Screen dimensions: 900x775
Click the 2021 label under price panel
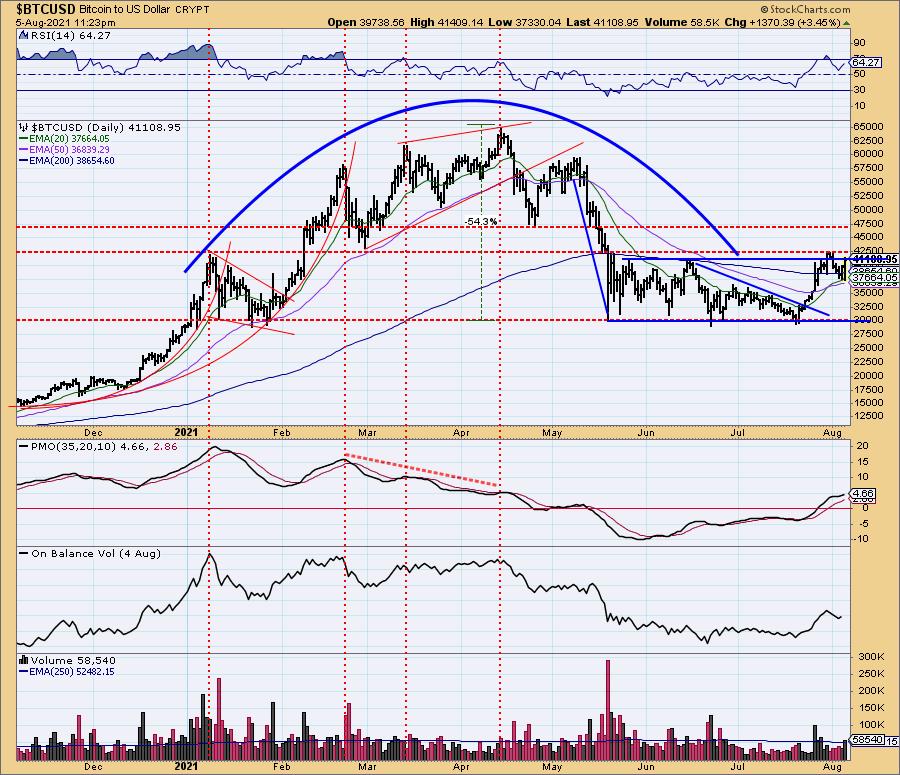pos(186,432)
